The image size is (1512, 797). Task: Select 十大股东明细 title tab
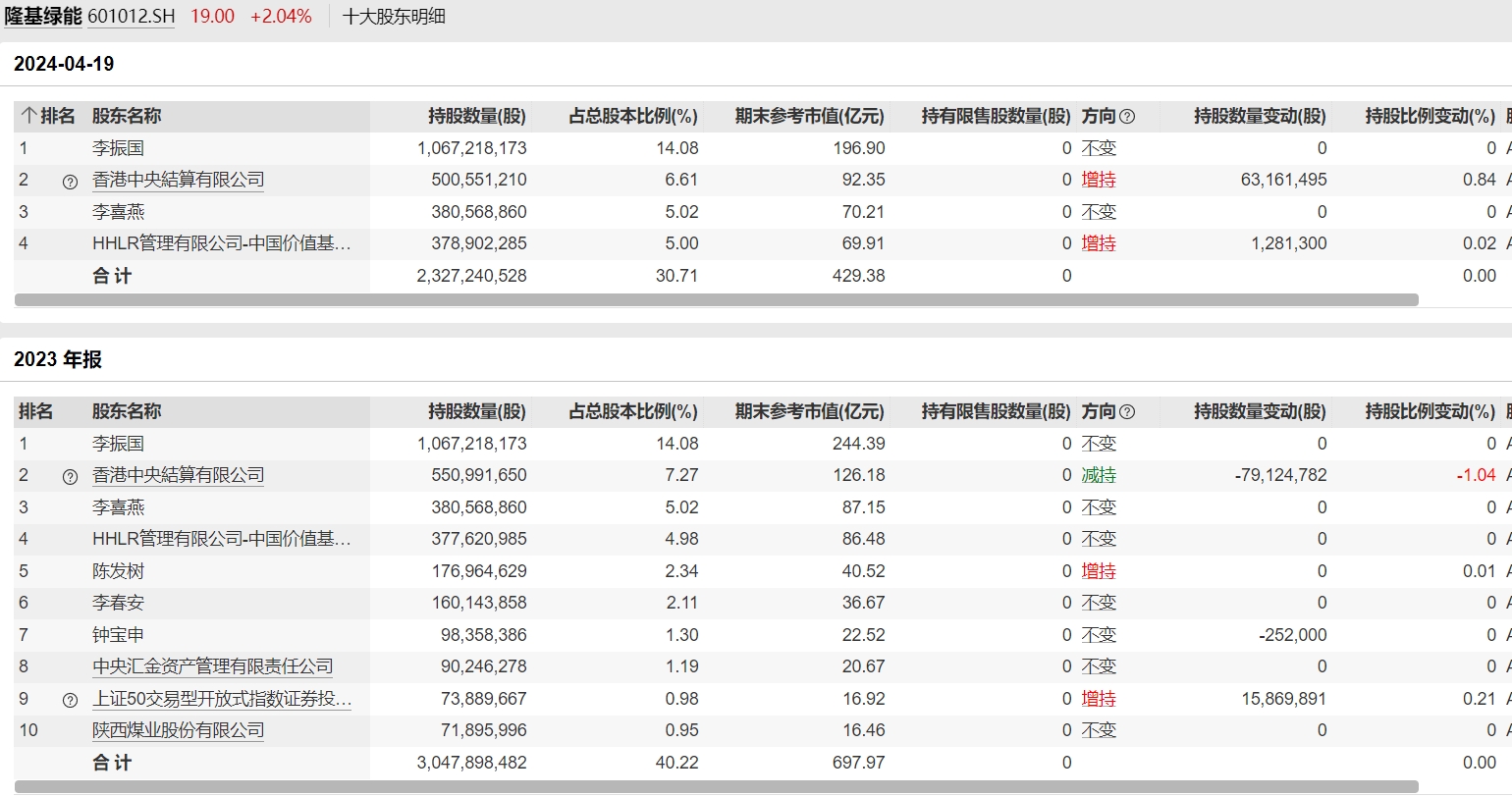click(394, 16)
